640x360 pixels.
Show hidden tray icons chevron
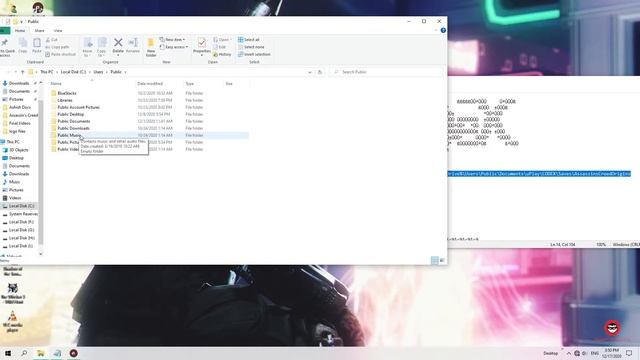pos(568,353)
